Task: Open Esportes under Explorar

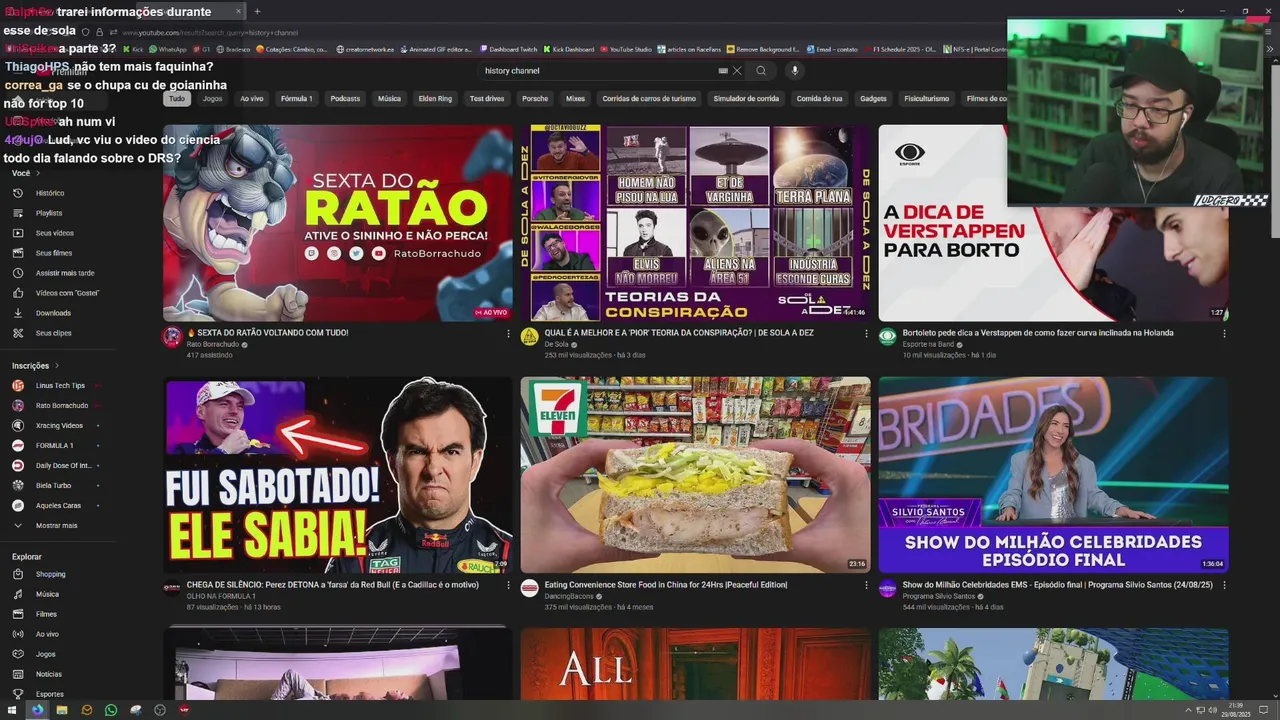Action: (49, 694)
